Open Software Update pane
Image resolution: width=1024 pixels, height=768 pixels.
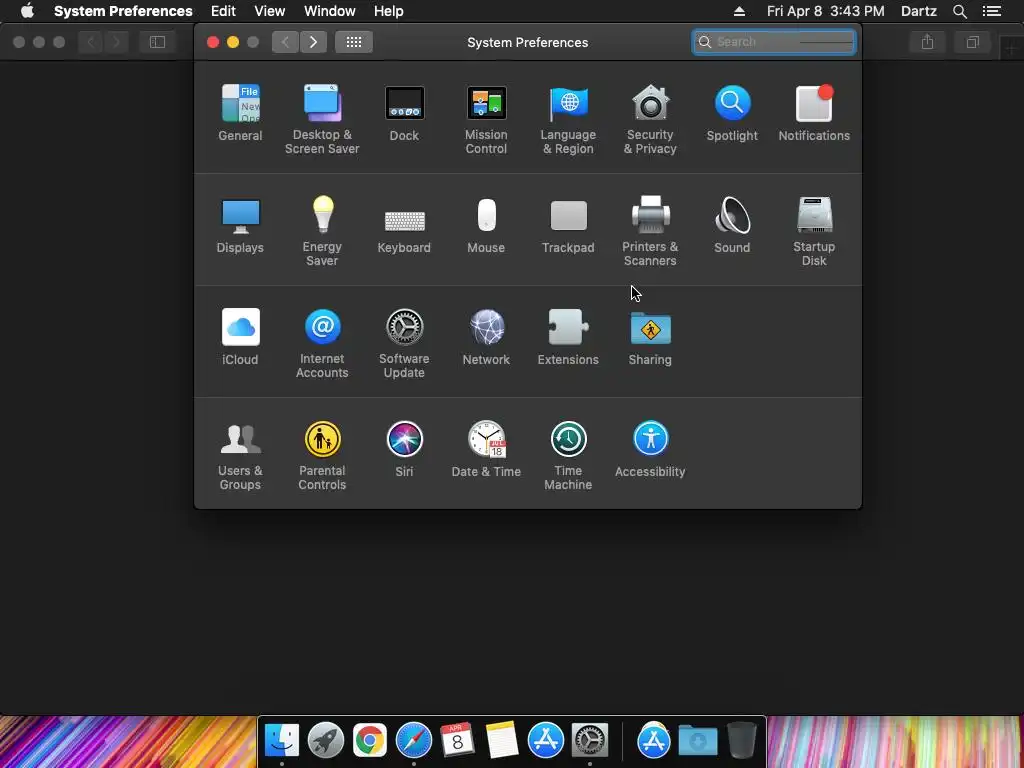[x=404, y=344]
